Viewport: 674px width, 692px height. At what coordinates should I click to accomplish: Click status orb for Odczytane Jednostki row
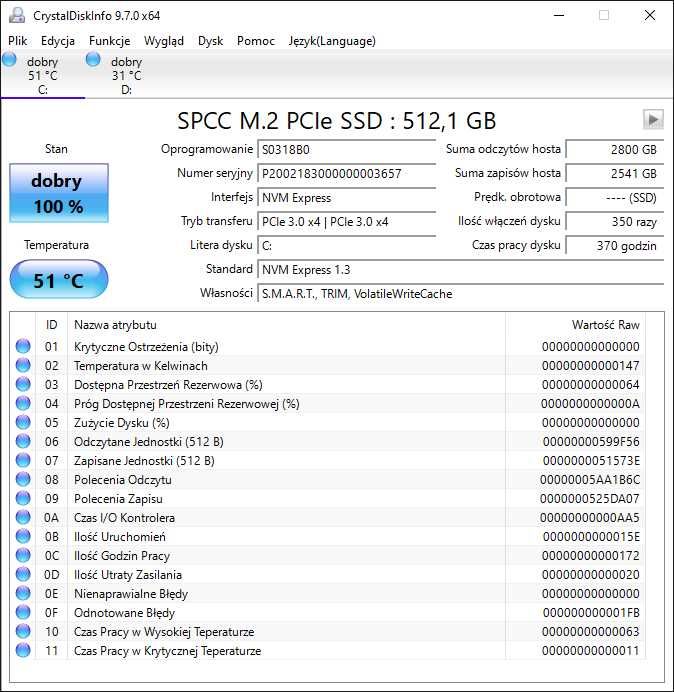click(23, 441)
